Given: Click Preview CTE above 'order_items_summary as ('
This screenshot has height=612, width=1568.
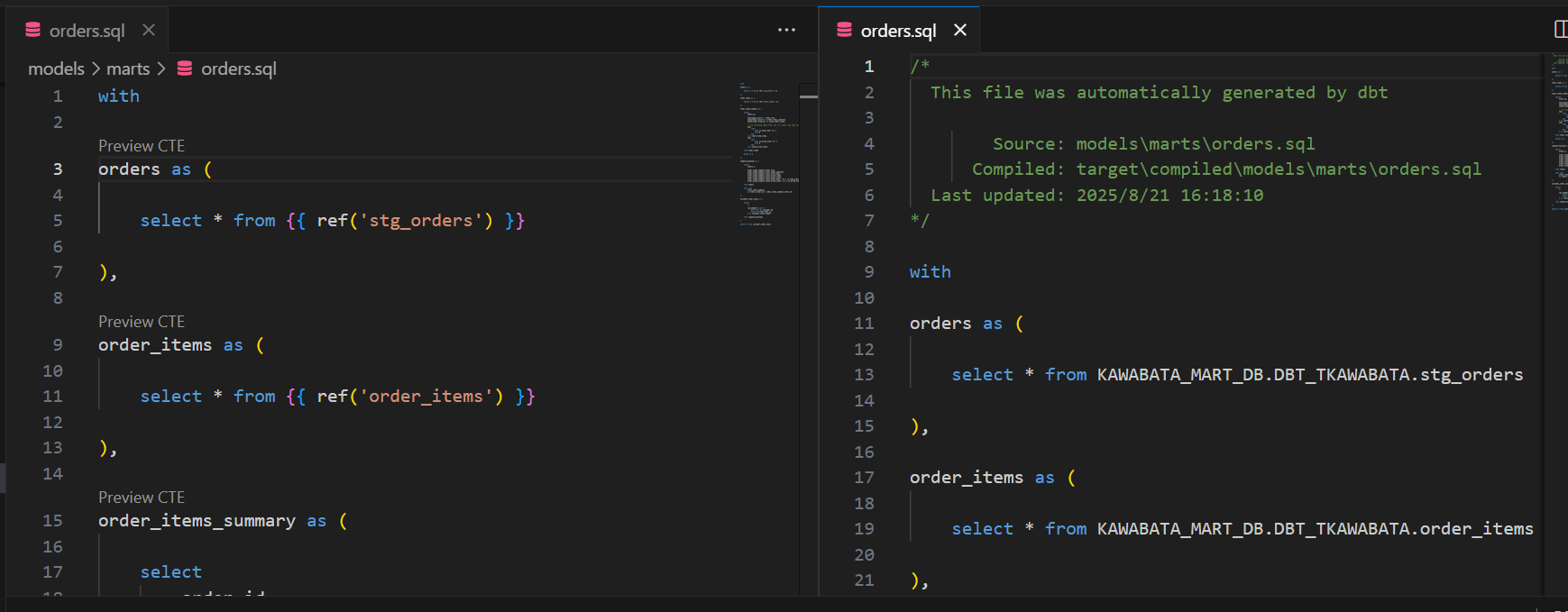Looking at the screenshot, I should [142, 498].
